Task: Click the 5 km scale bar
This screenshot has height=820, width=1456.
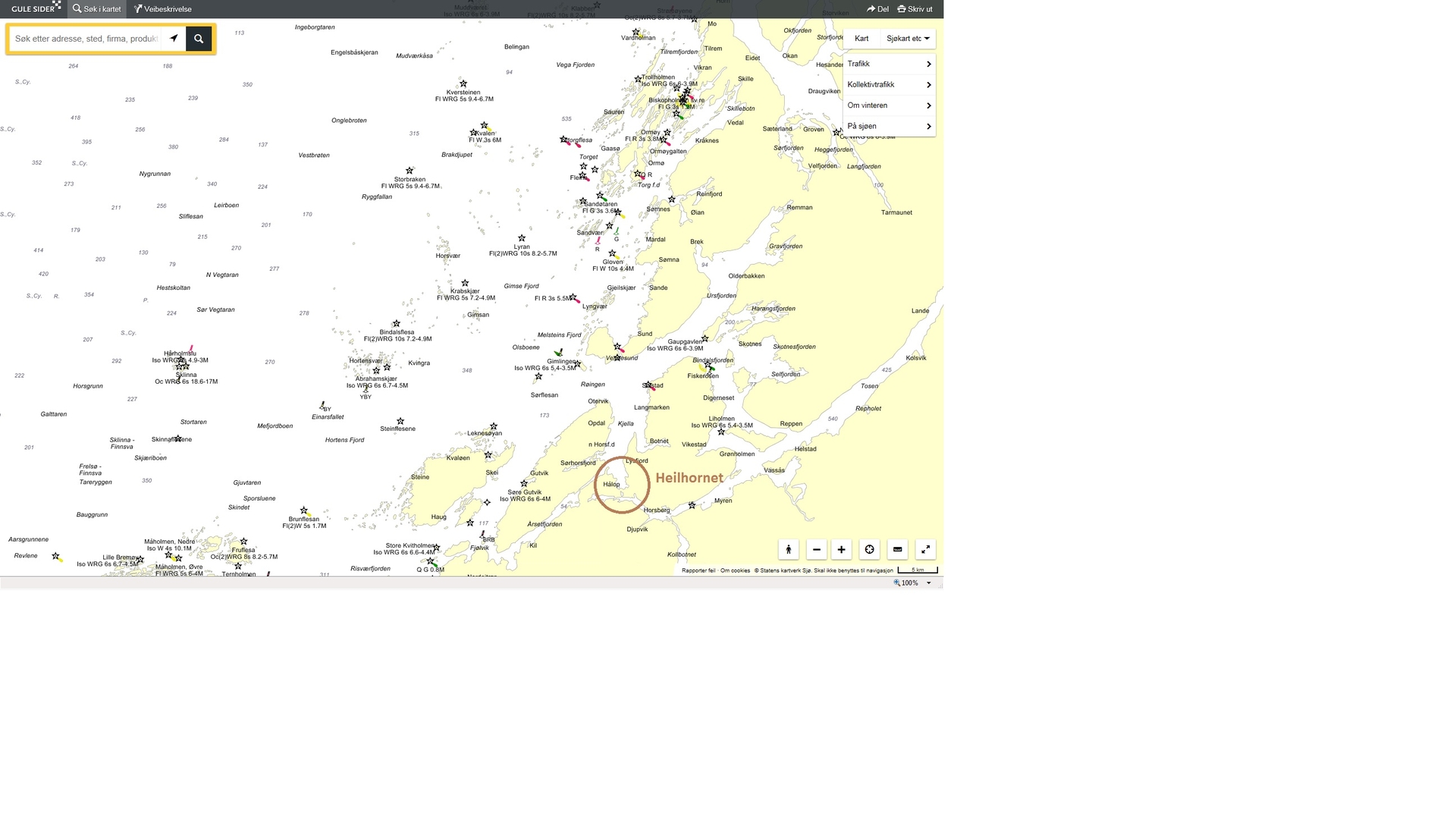Action: point(918,570)
